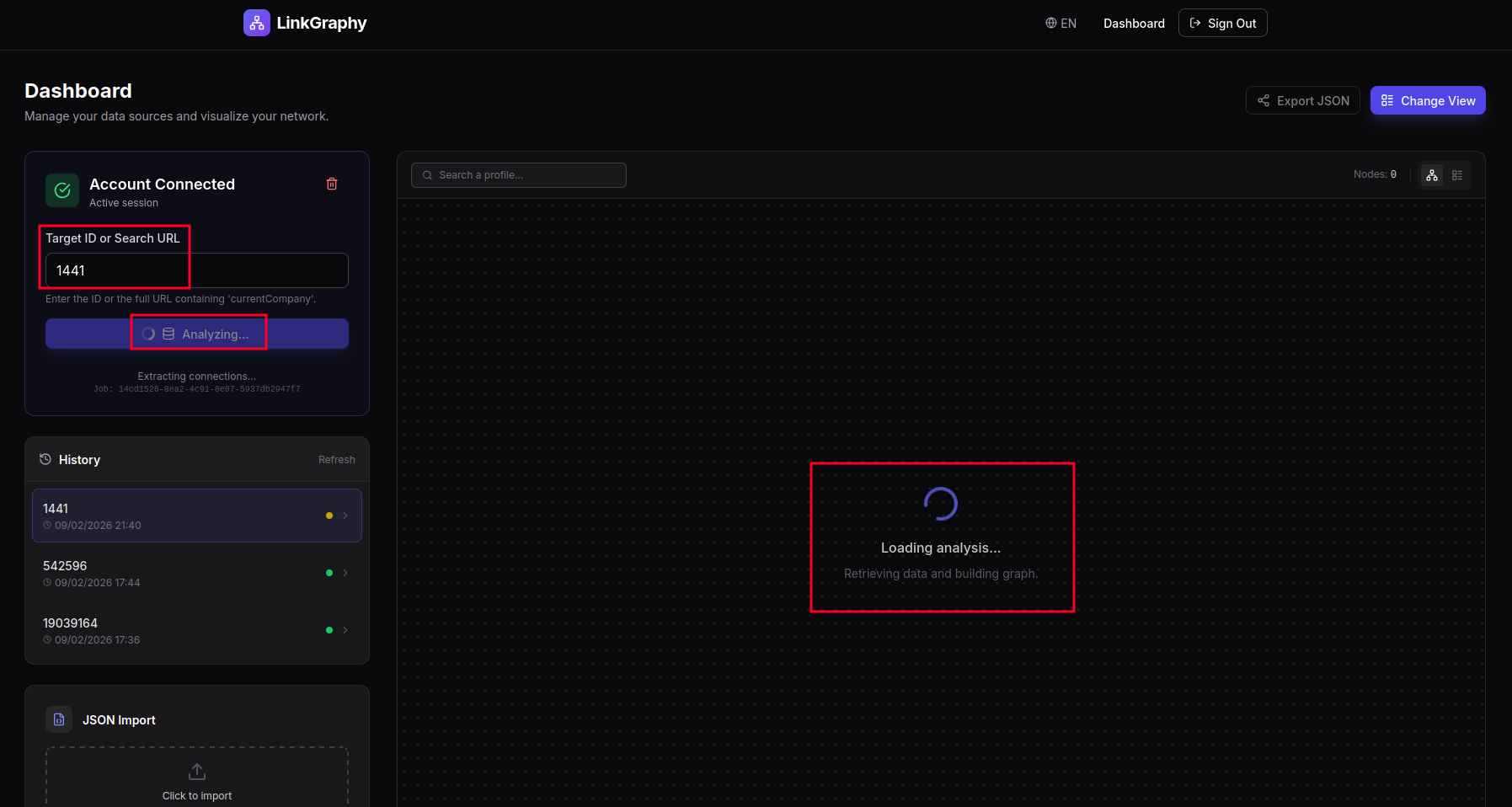Click the layout icon on Change View
Screen dimensions: 1512x807
(x=1387, y=100)
